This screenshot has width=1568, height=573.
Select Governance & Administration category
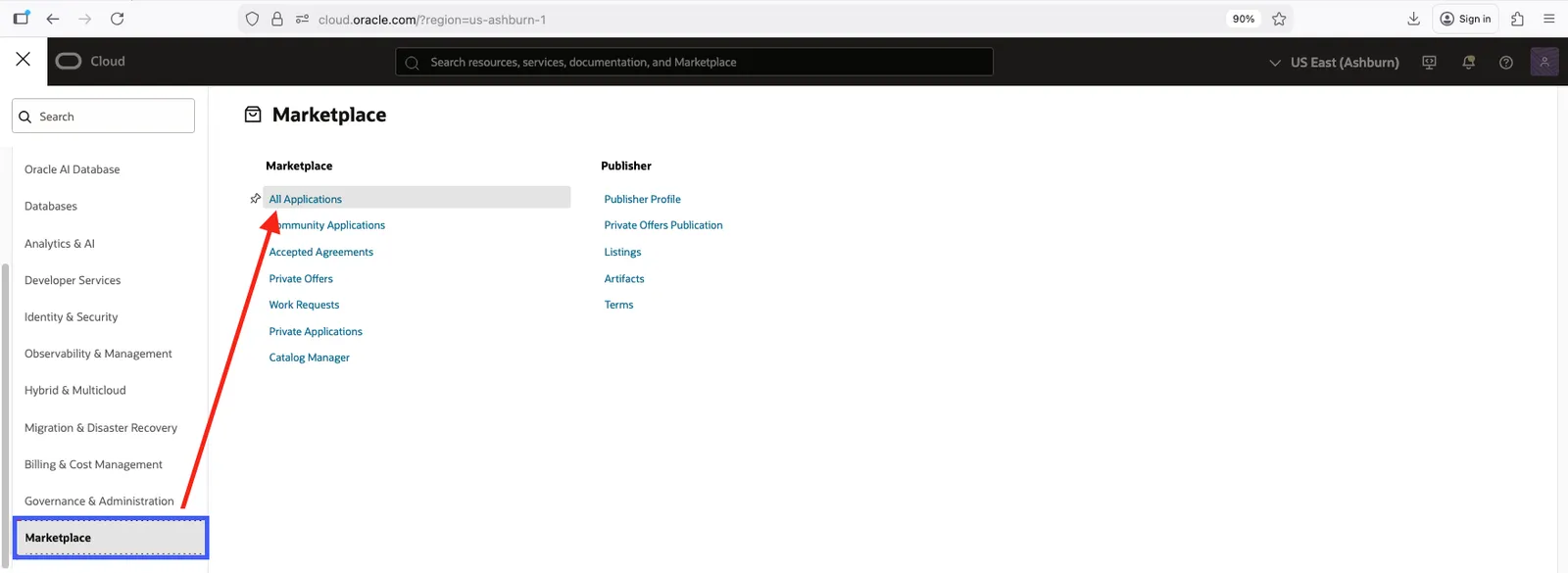[x=99, y=501]
